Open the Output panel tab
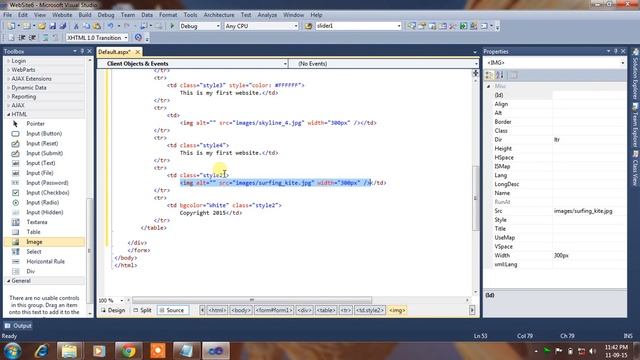Screen dimensions: 640x360 18,326
